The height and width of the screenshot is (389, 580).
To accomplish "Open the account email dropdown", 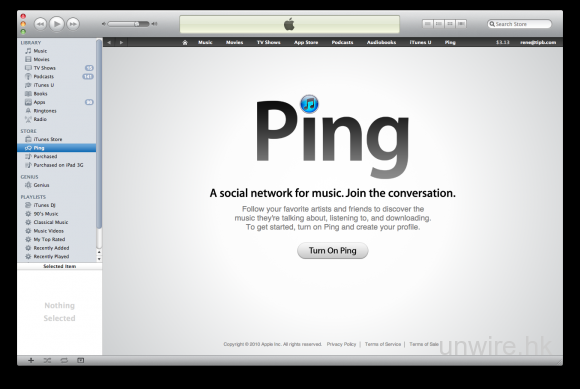I will coord(538,43).
